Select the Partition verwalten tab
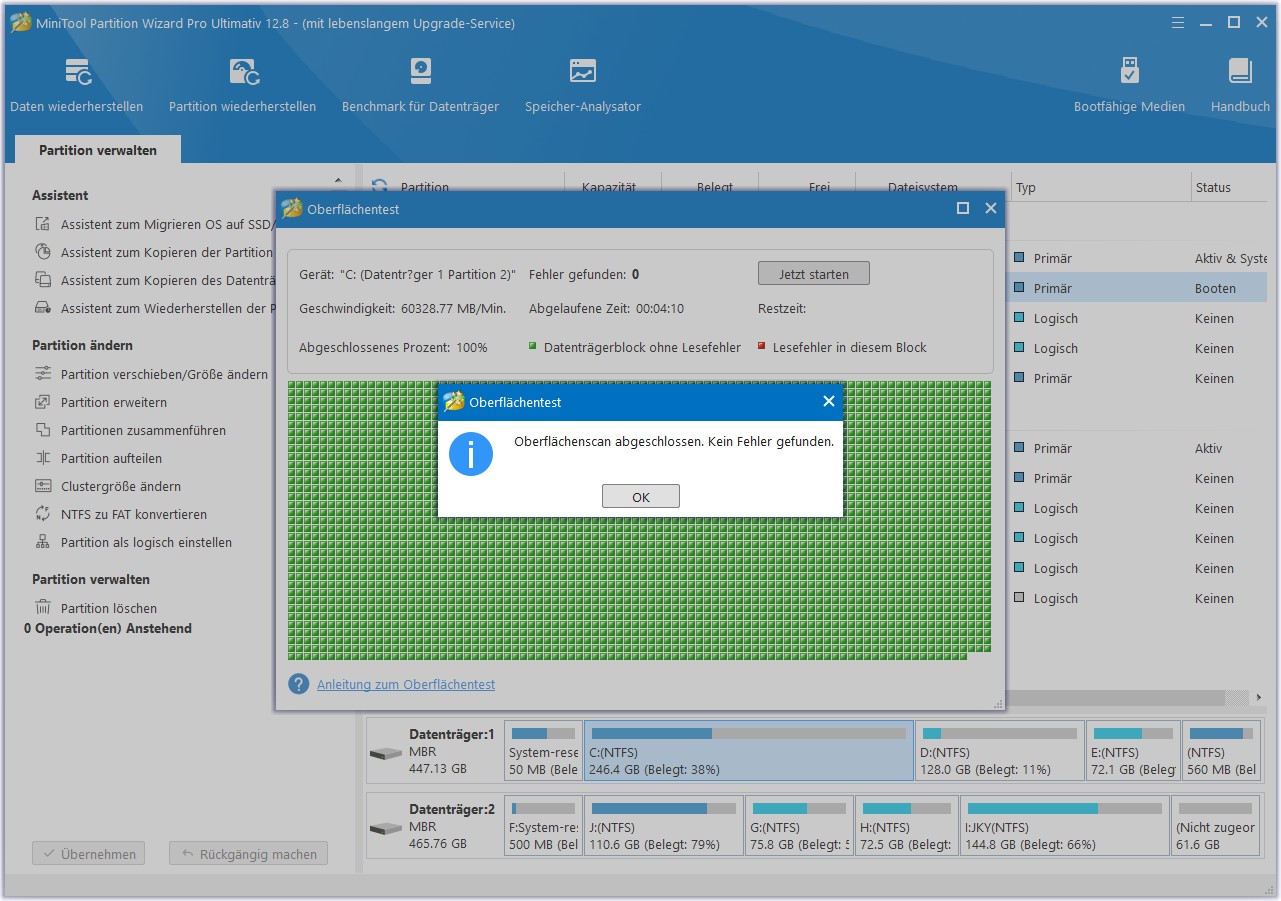This screenshot has width=1281, height=901. click(98, 150)
